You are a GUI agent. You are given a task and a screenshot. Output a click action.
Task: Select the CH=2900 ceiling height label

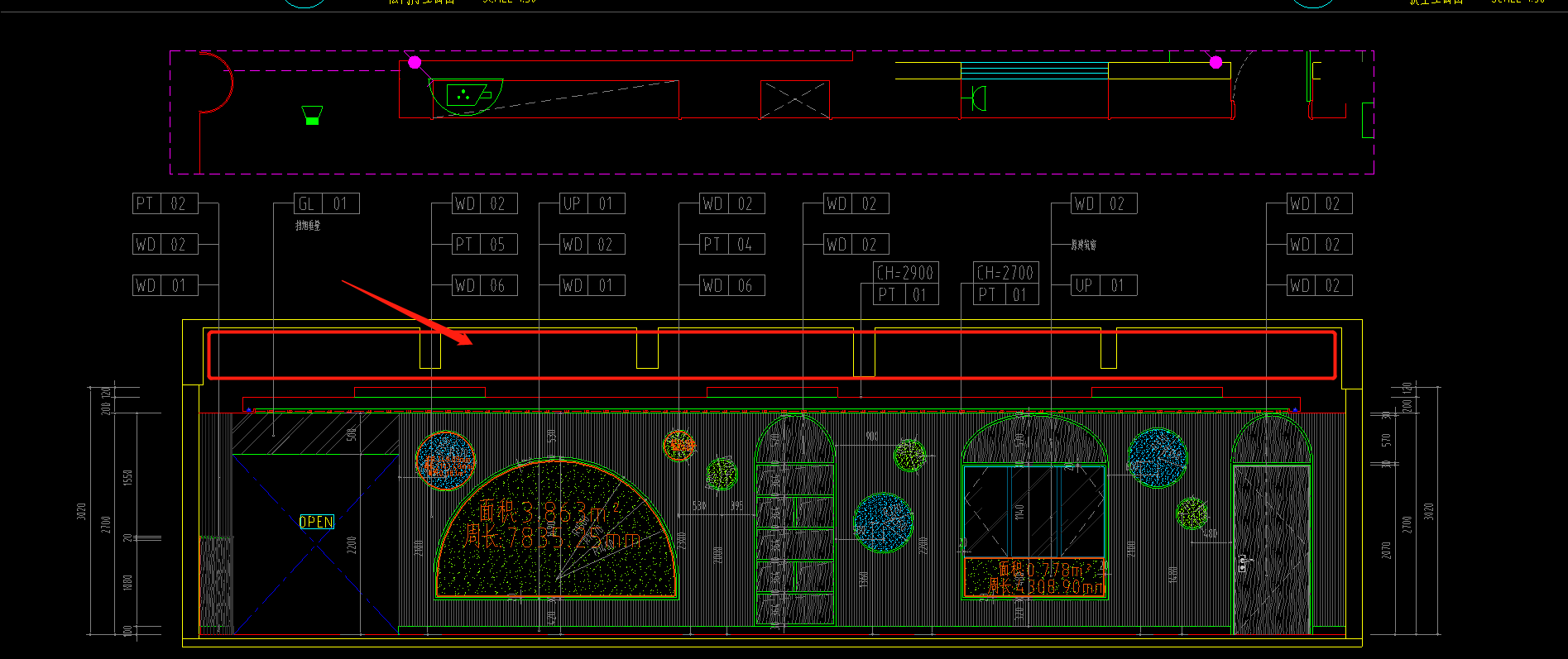[x=906, y=272]
